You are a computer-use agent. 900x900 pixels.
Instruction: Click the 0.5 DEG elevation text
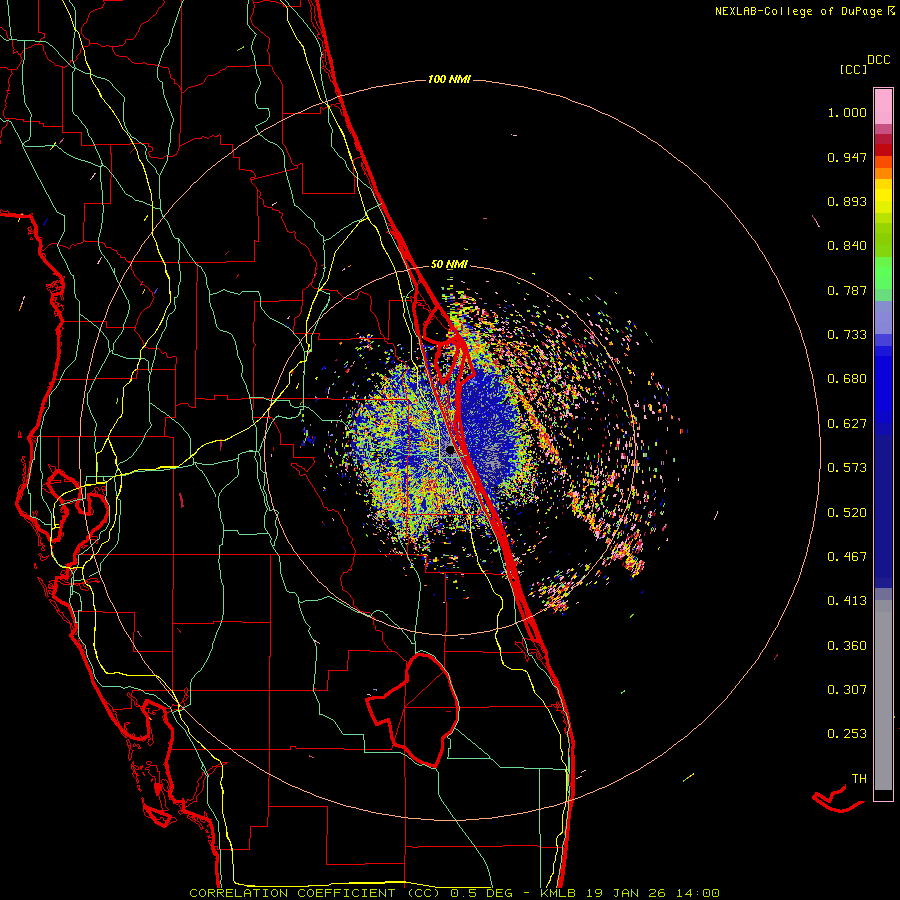482,893
